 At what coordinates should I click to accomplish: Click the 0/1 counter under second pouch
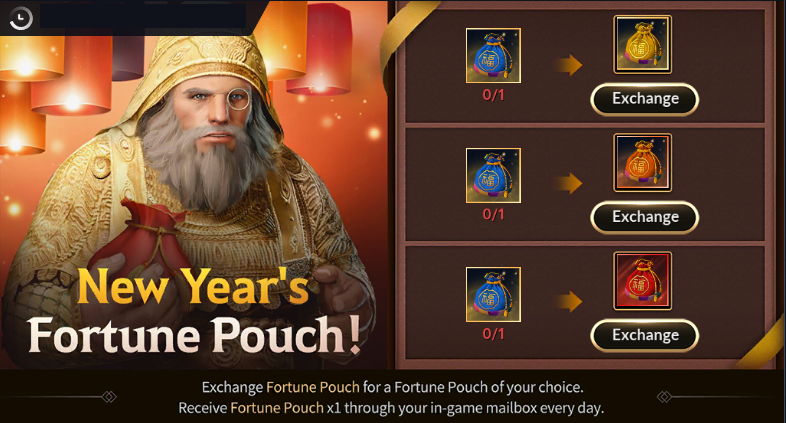[493, 215]
